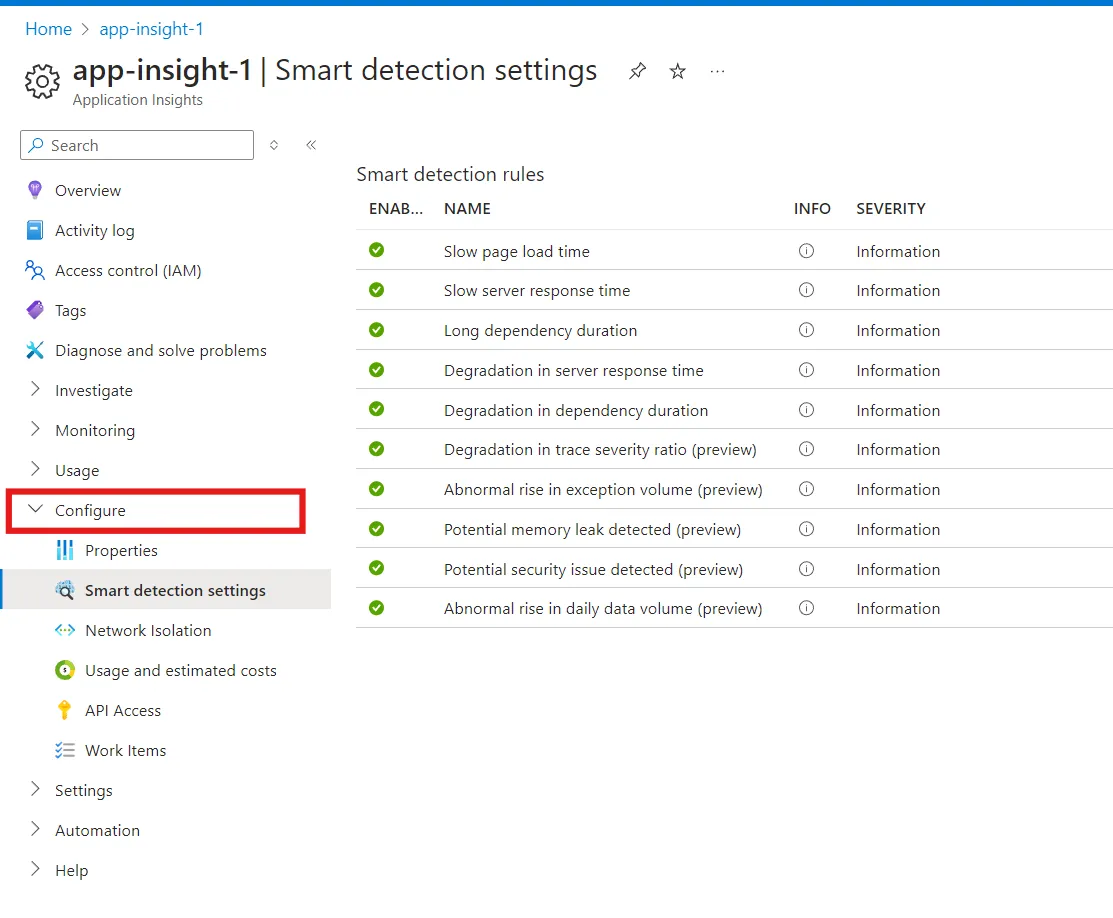Show info for Degradation in dependency duration
The height and width of the screenshot is (918, 1113).
[806, 410]
